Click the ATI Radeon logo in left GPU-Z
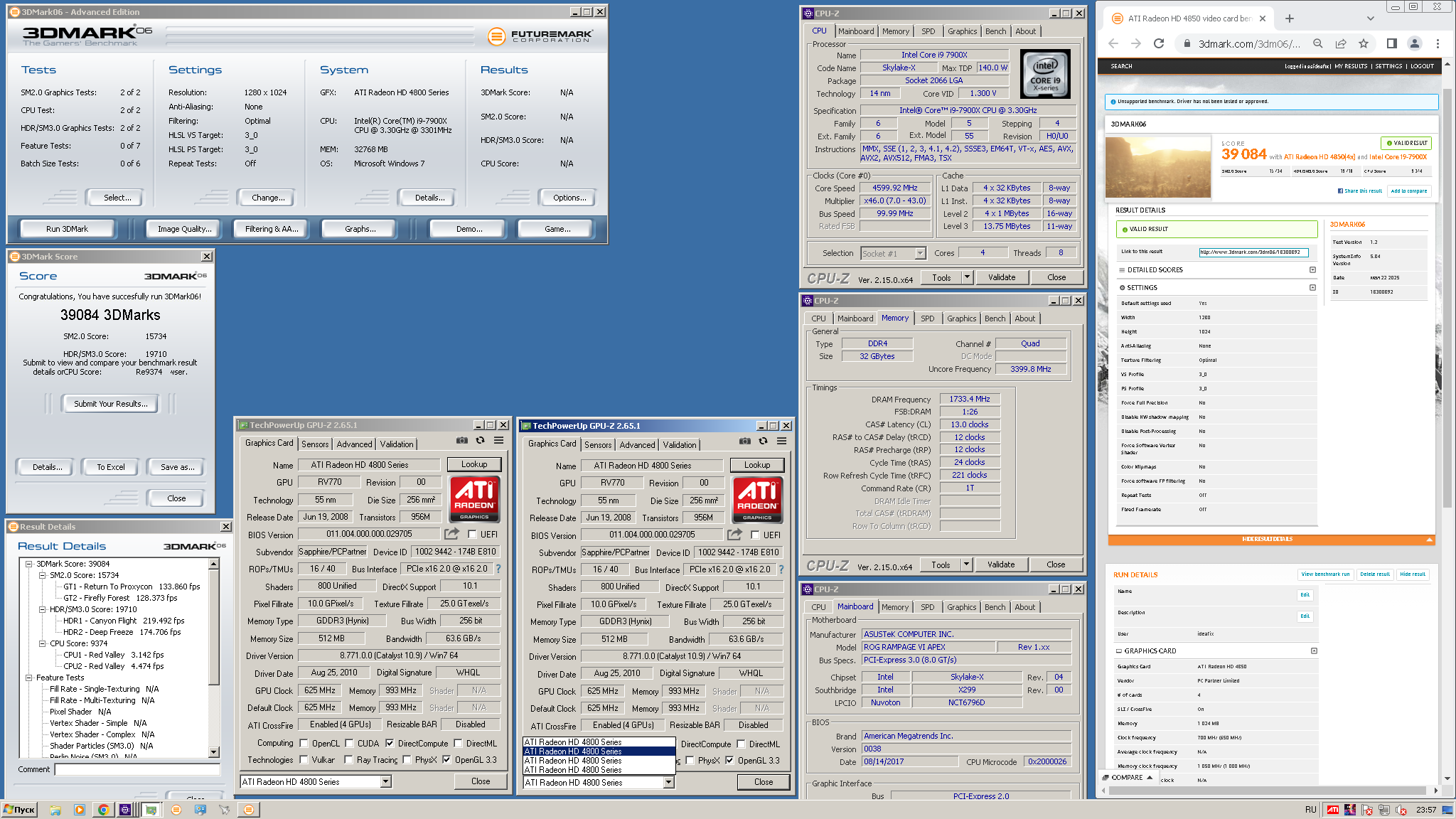The width and height of the screenshot is (1456, 819). pos(475,499)
